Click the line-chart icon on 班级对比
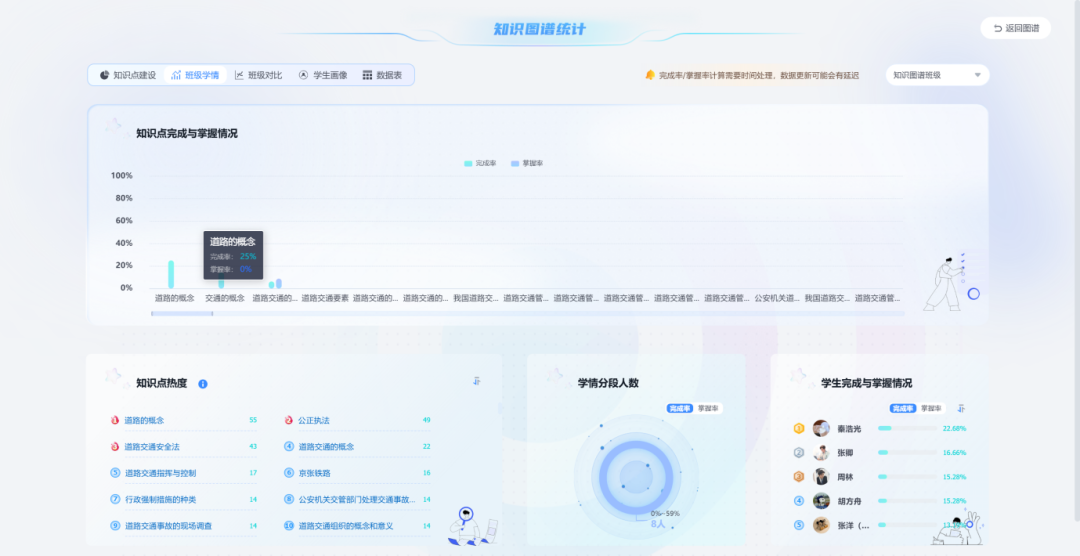Image resolution: width=1080 pixels, height=556 pixels. click(x=239, y=75)
